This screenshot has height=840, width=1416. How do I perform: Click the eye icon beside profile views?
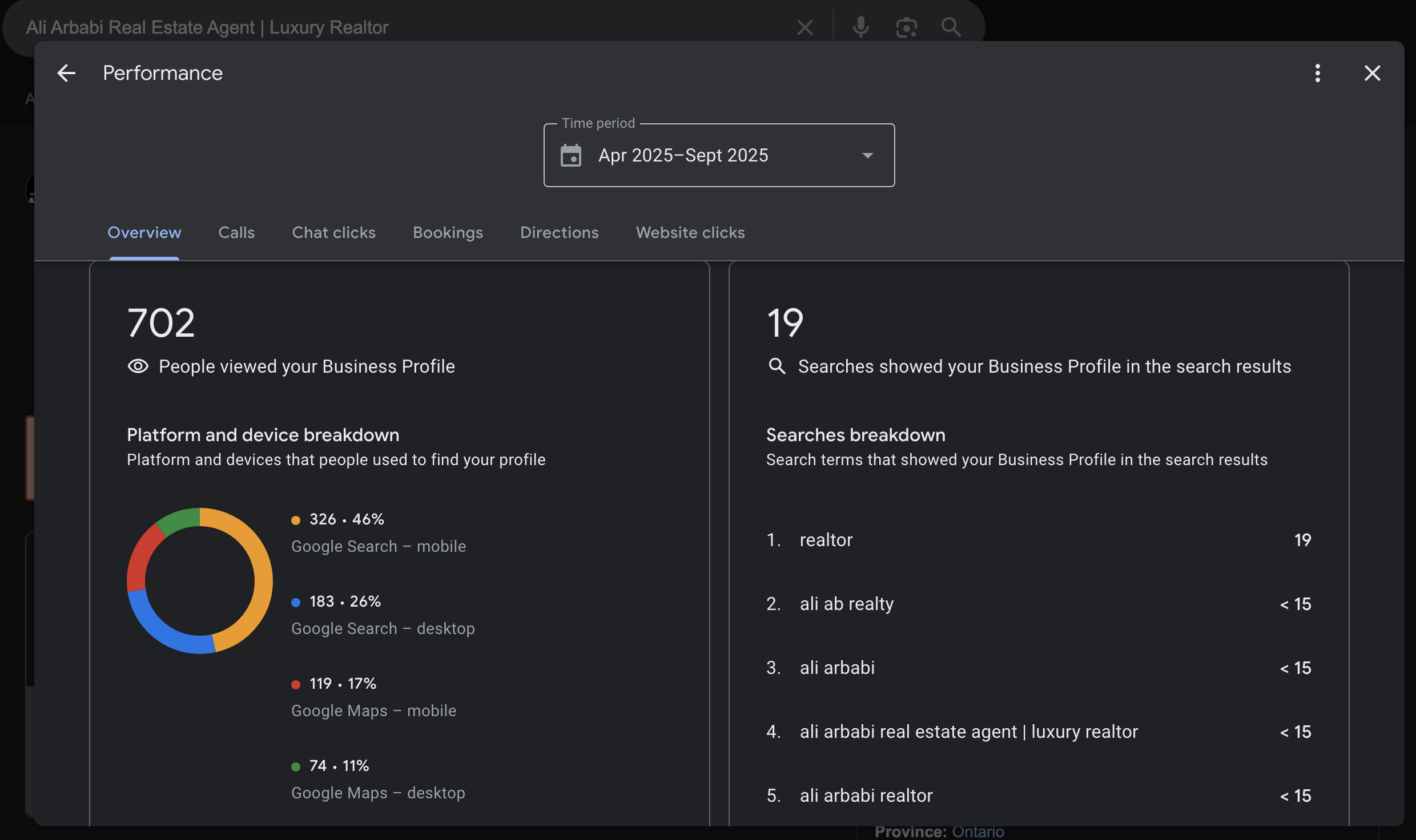click(138, 366)
